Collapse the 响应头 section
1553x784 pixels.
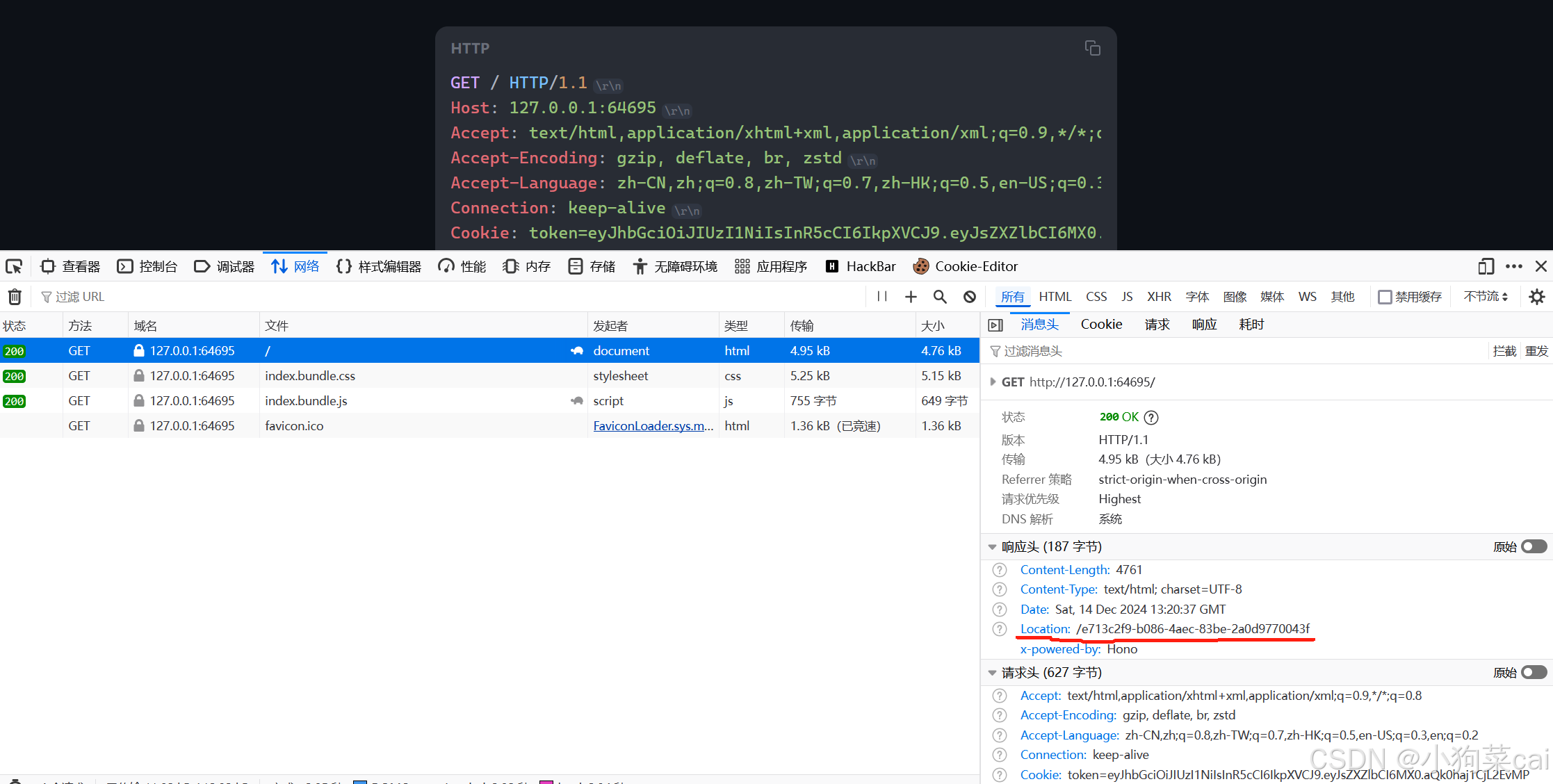[x=992, y=547]
